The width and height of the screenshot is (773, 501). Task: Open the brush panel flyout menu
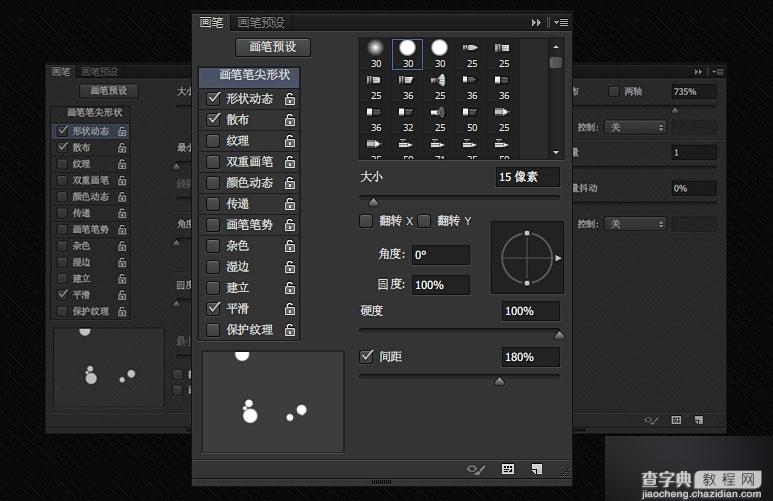pyautogui.click(x=560, y=22)
